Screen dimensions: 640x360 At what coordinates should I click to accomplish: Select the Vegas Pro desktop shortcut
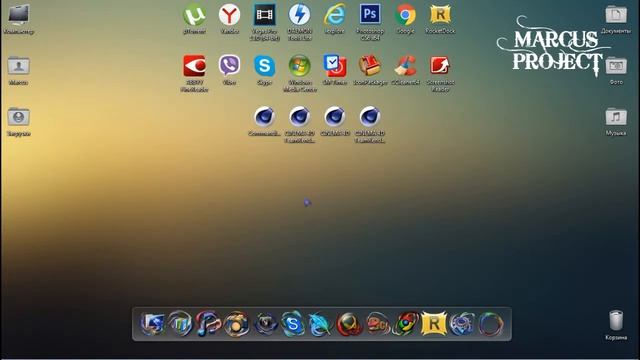tap(264, 16)
